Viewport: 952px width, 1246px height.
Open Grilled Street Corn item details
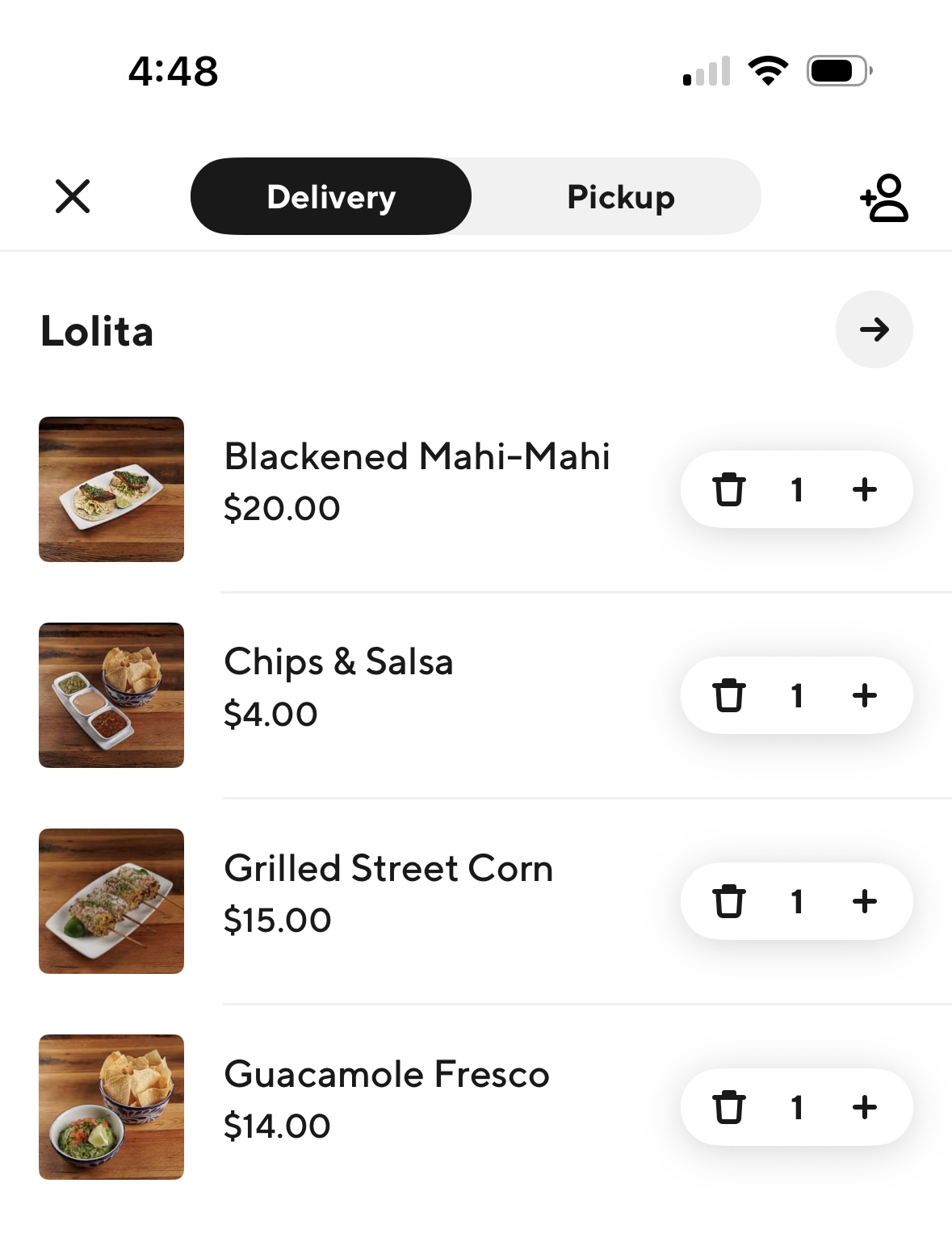click(x=388, y=869)
